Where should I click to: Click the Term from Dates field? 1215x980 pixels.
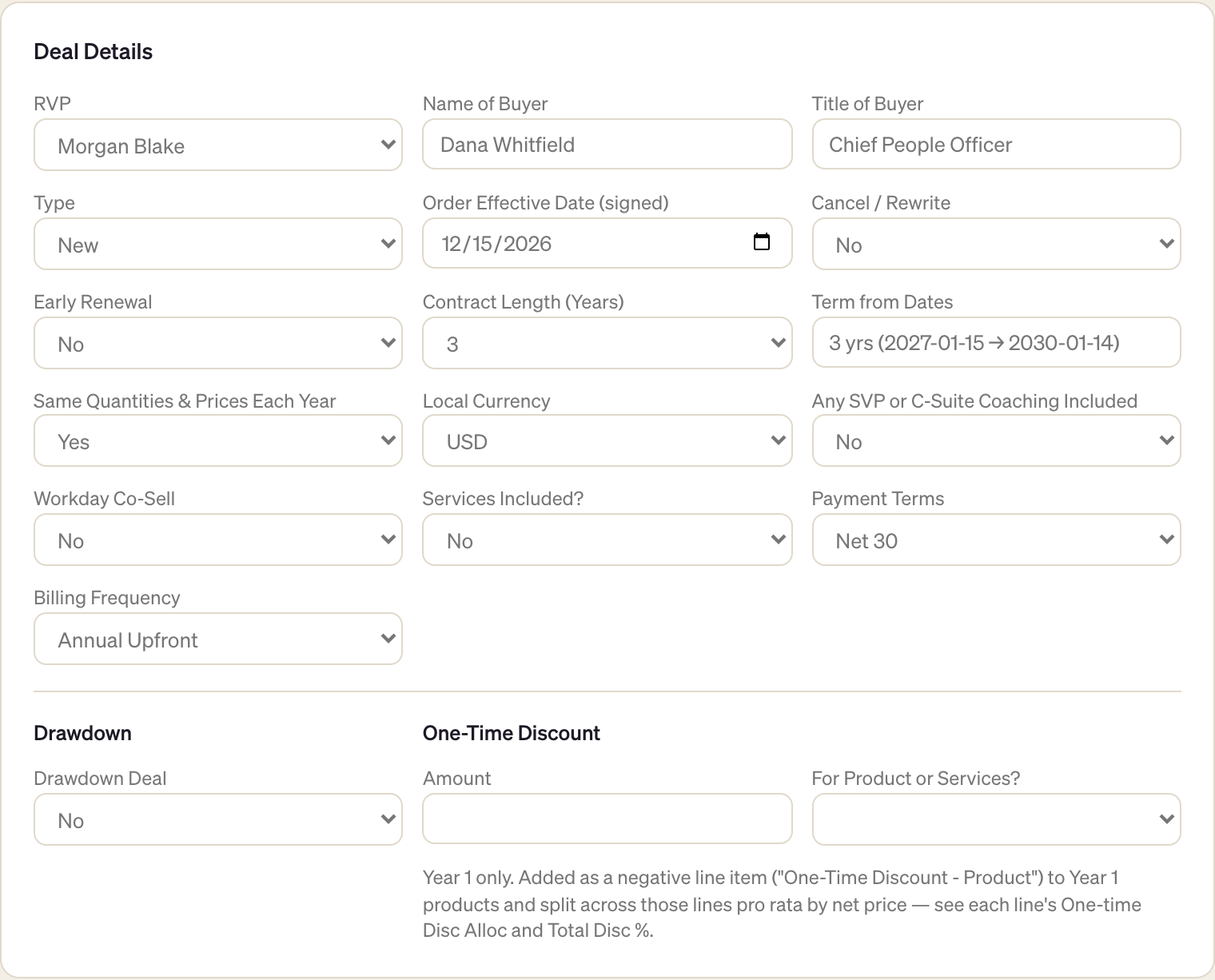pyautogui.click(x=996, y=342)
